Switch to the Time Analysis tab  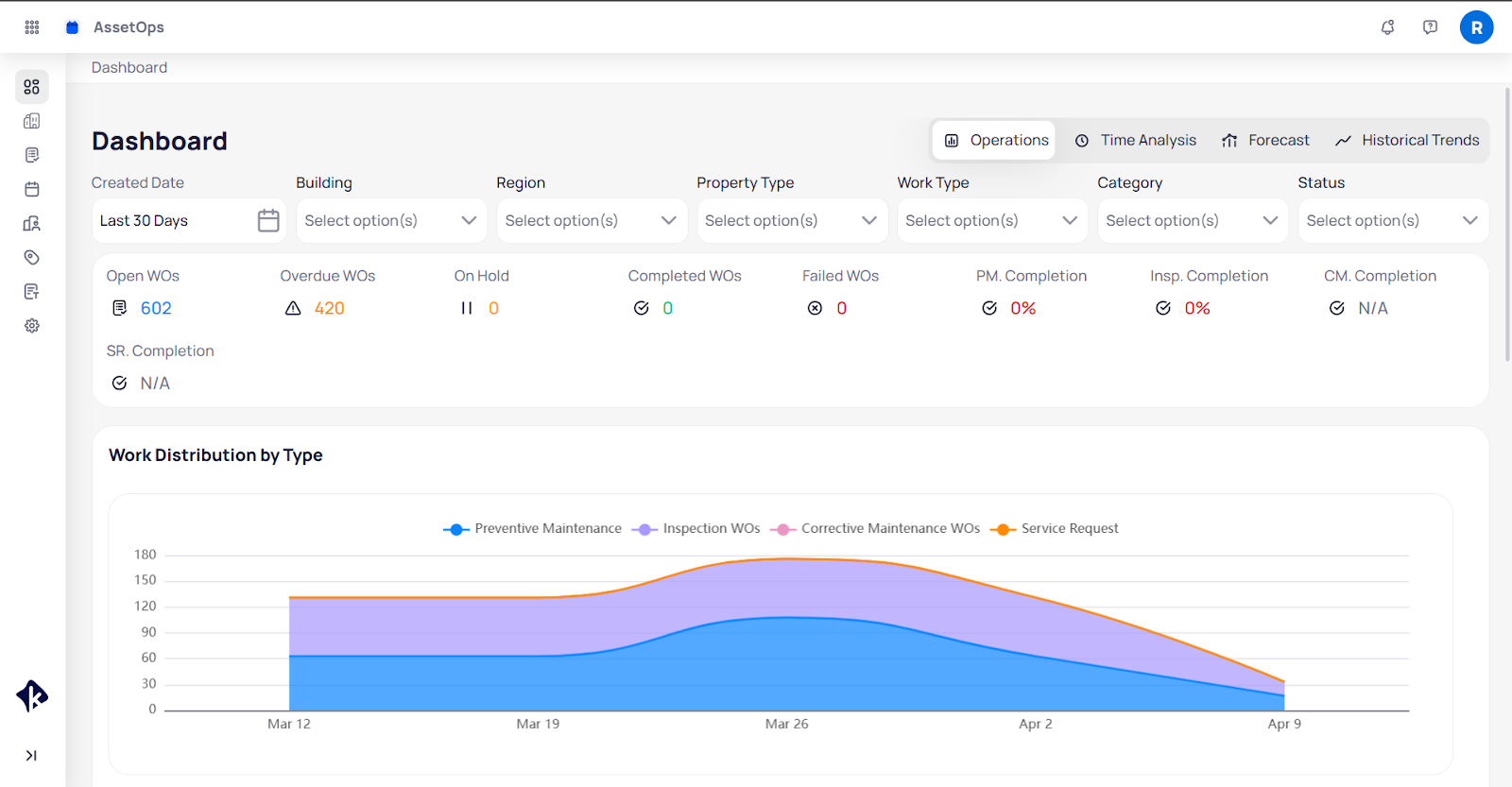click(x=1136, y=141)
